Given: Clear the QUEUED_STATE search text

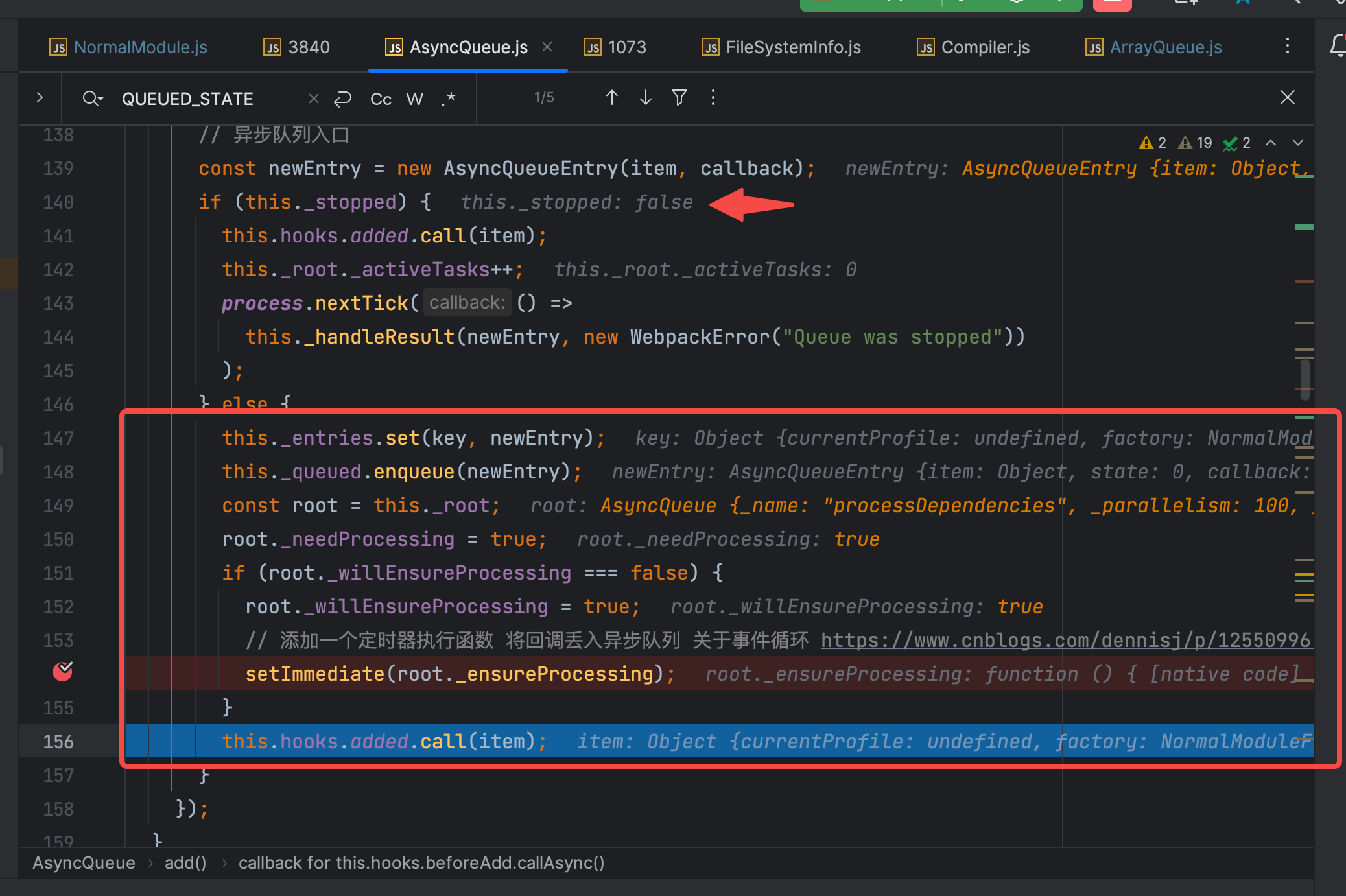Looking at the screenshot, I should (314, 99).
